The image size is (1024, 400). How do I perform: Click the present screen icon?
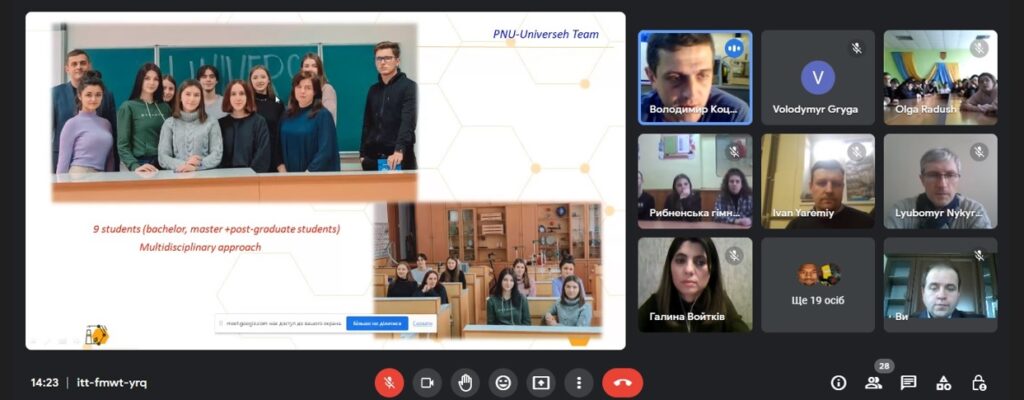point(541,383)
